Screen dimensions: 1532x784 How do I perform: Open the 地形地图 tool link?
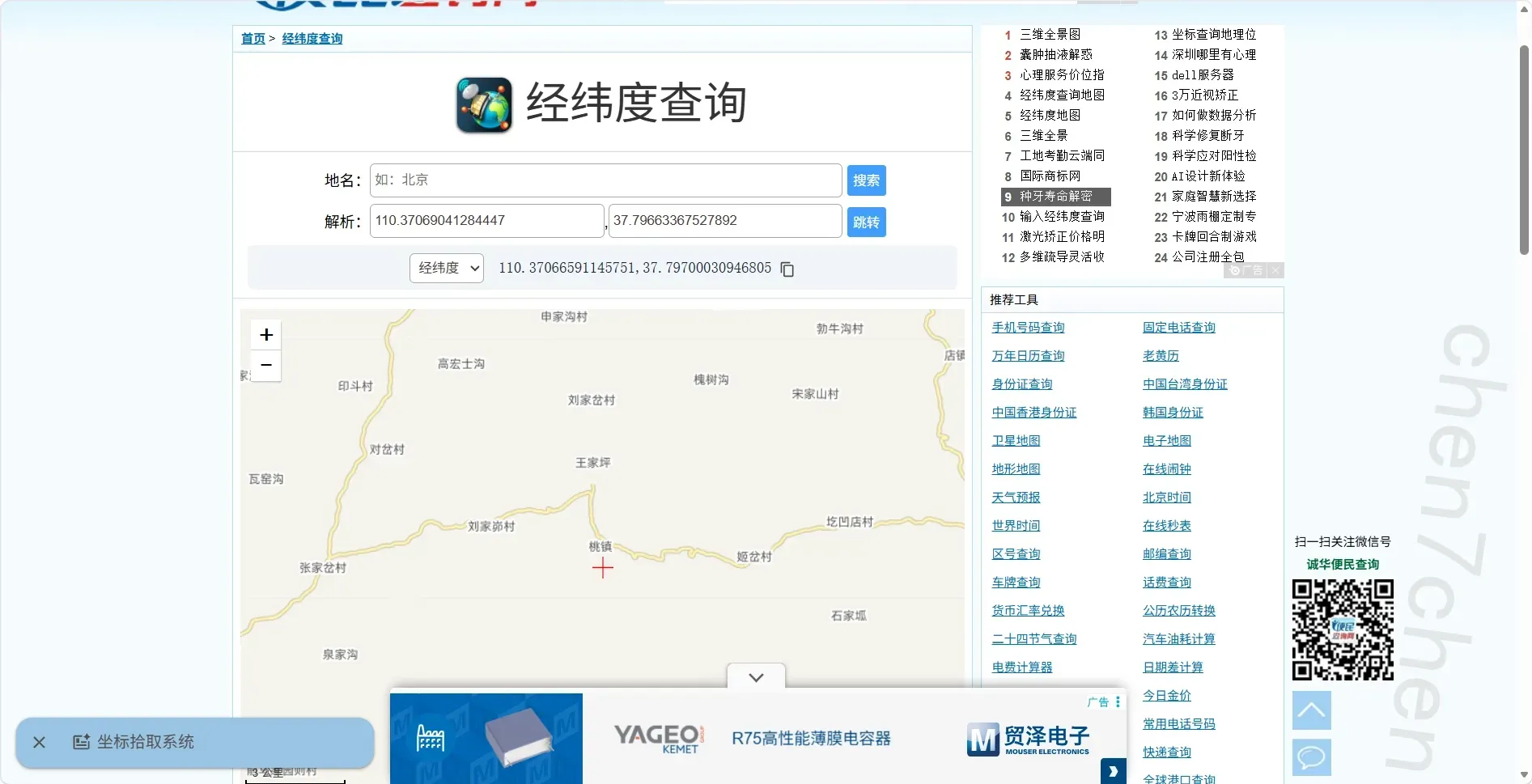pyautogui.click(x=1016, y=469)
